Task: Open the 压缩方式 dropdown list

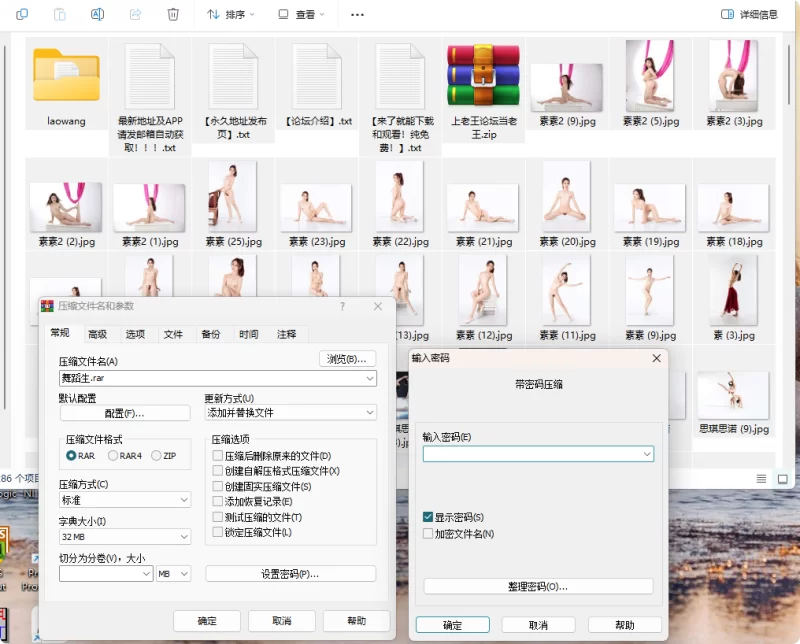Action: (125, 500)
